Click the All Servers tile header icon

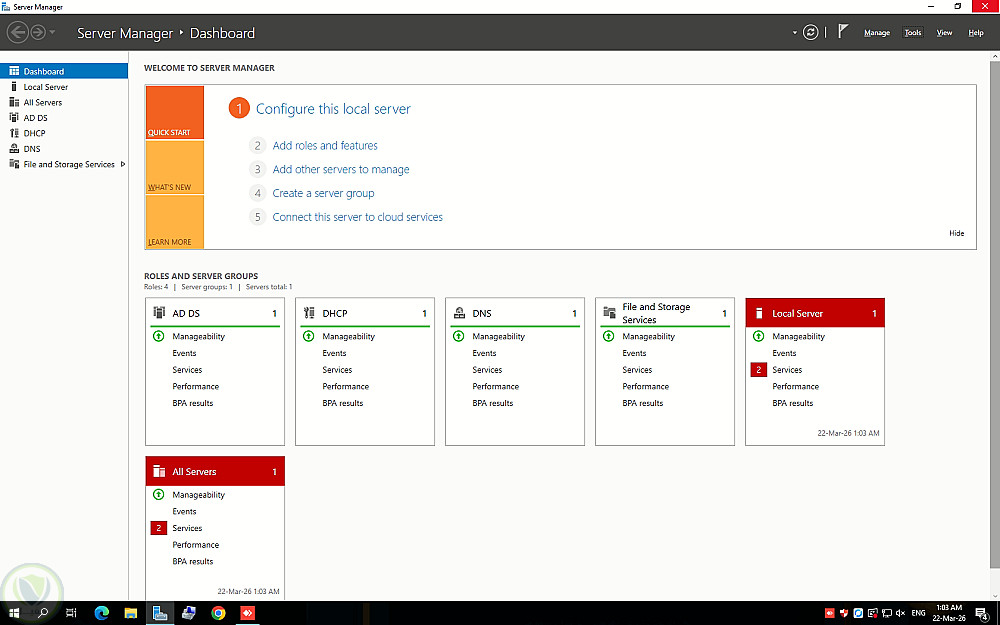159,471
